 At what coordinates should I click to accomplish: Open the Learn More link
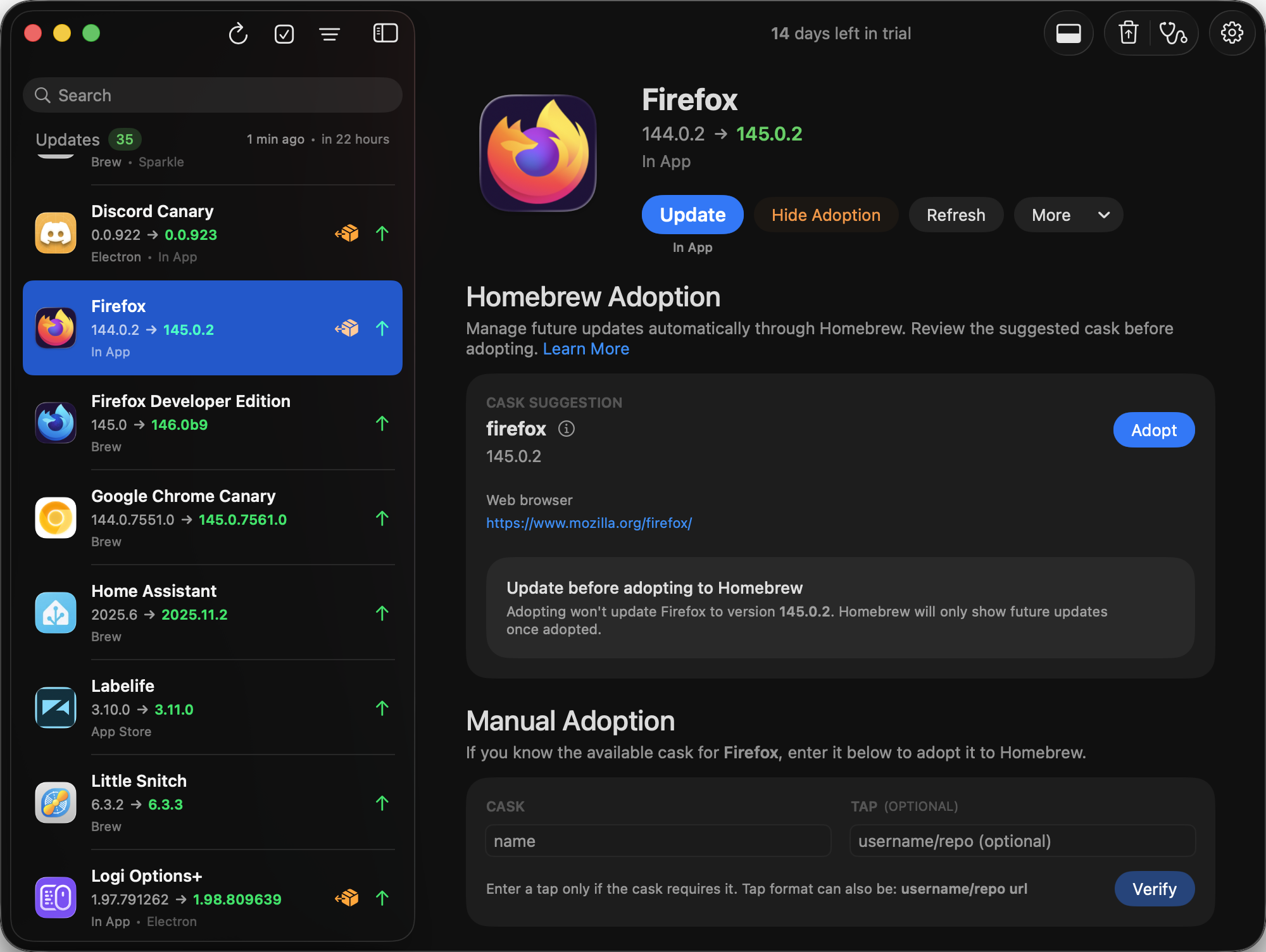click(x=586, y=348)
